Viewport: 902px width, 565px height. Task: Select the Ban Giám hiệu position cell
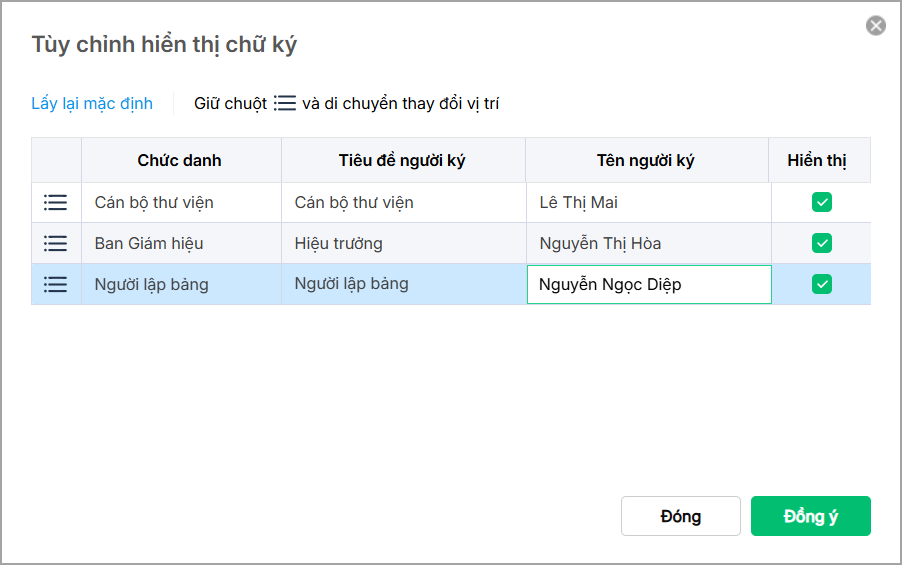tap(180, 243)
